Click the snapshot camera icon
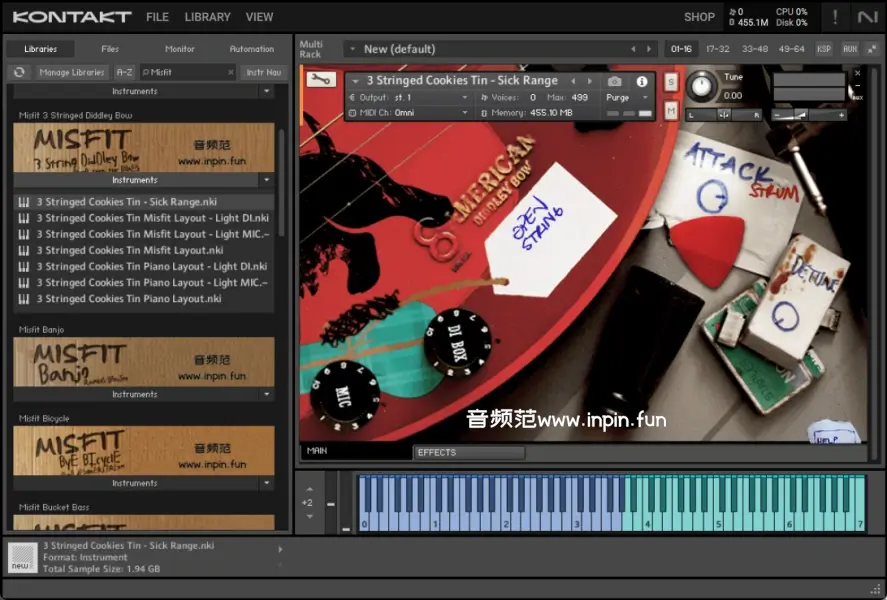 [614, 81]
